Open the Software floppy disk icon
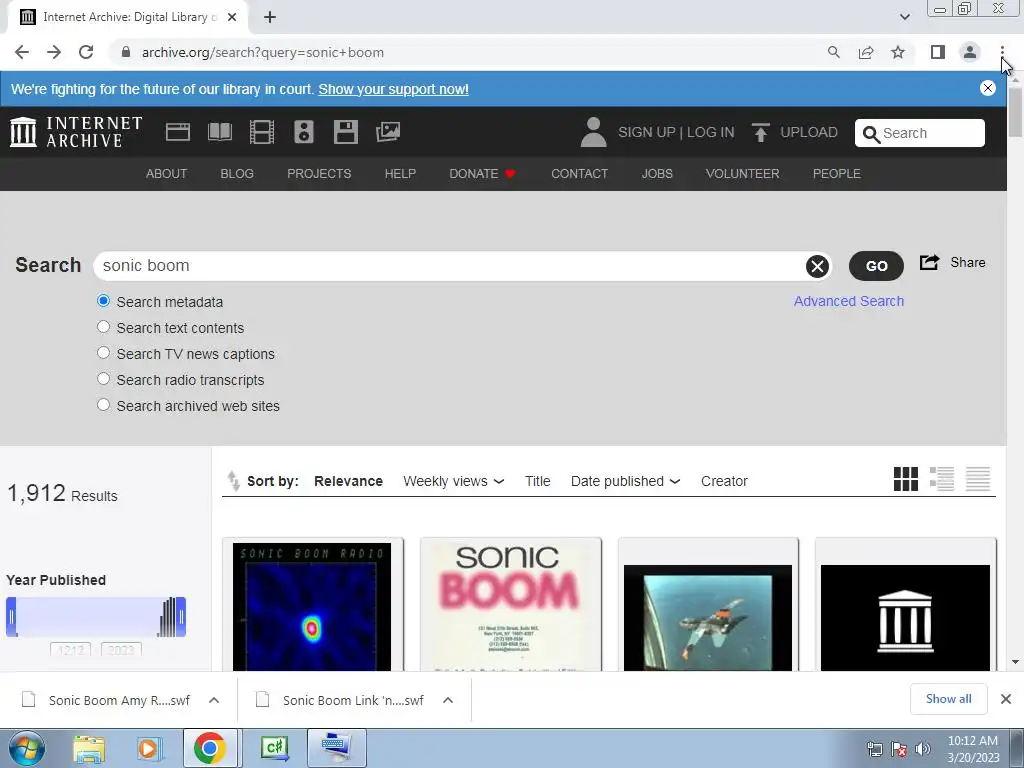The image size is (1024, 768). [x=345, y=132]
